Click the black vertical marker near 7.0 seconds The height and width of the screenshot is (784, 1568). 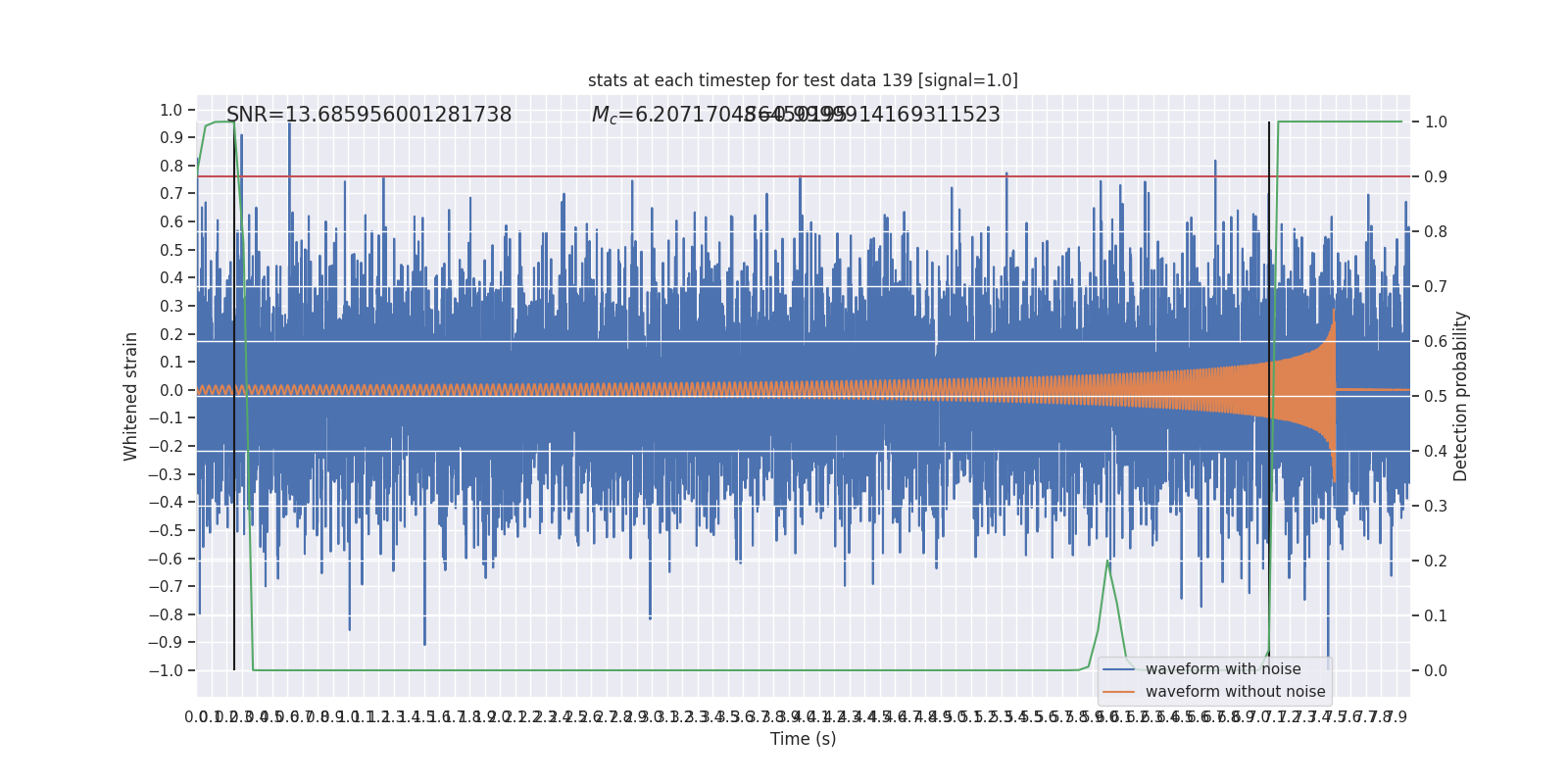(1269, 392)
